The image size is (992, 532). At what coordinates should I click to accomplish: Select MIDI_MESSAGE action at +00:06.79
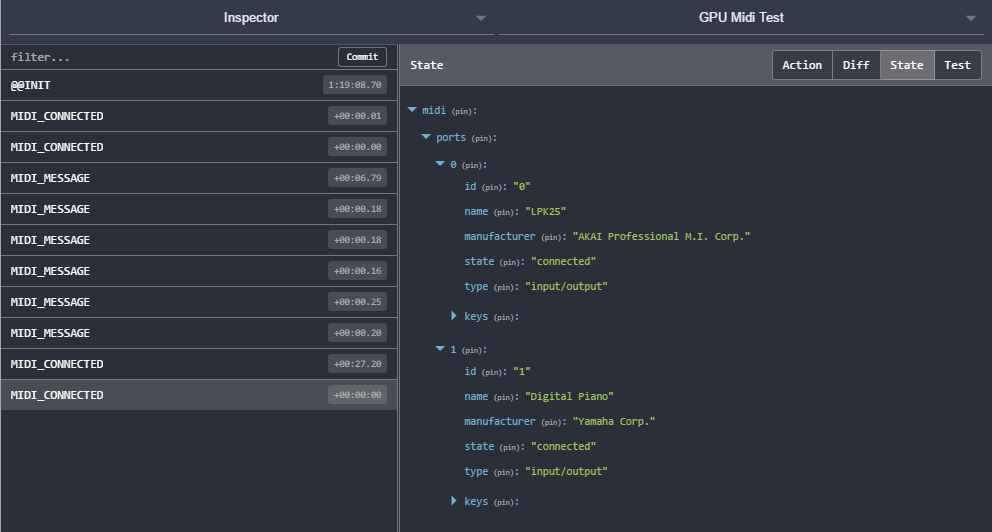tap(199, 178)
